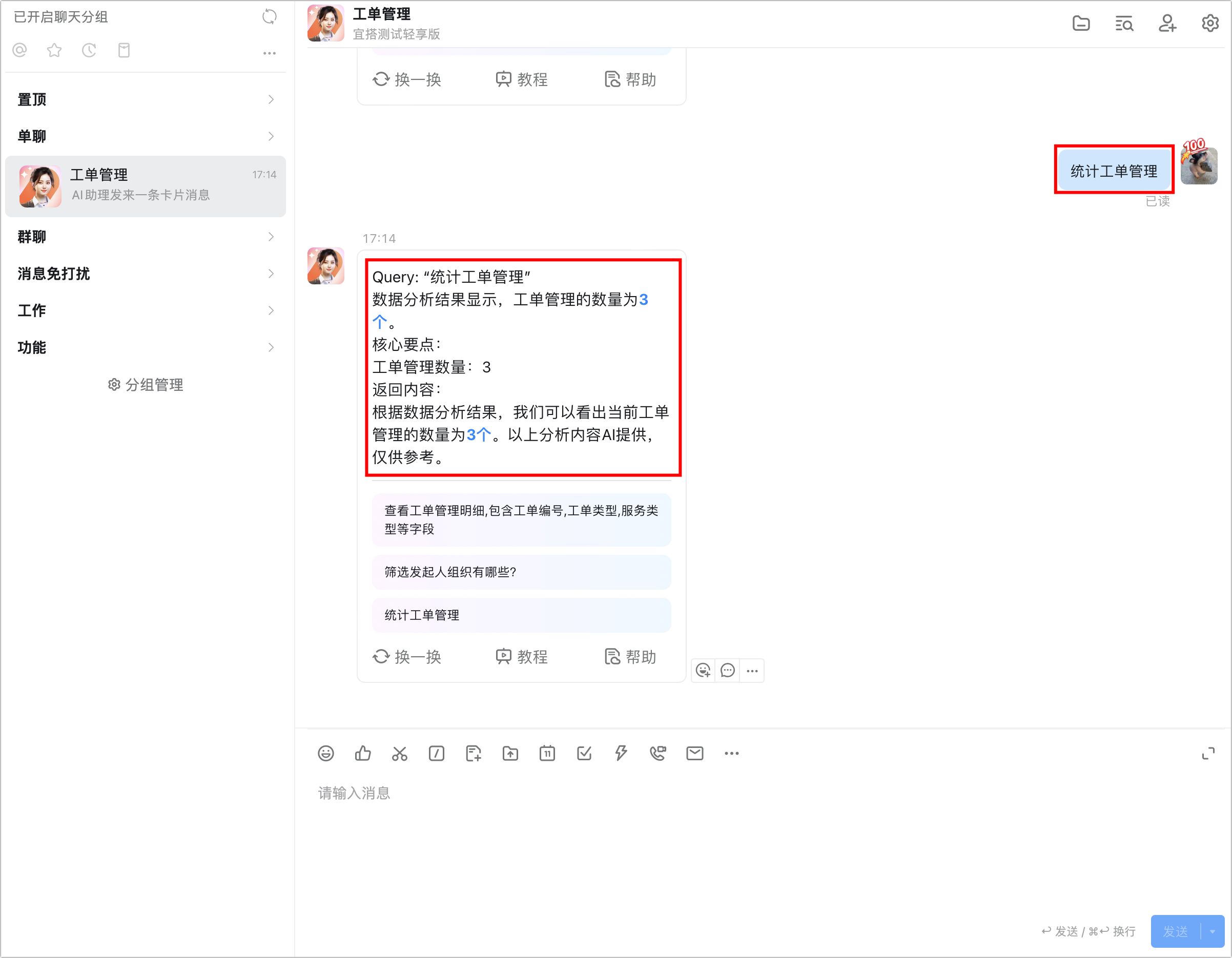The width and height of the screenshot is (1232, 958).
Task: Open the mail icon in input toolbar
Action: tap(694, 753)
